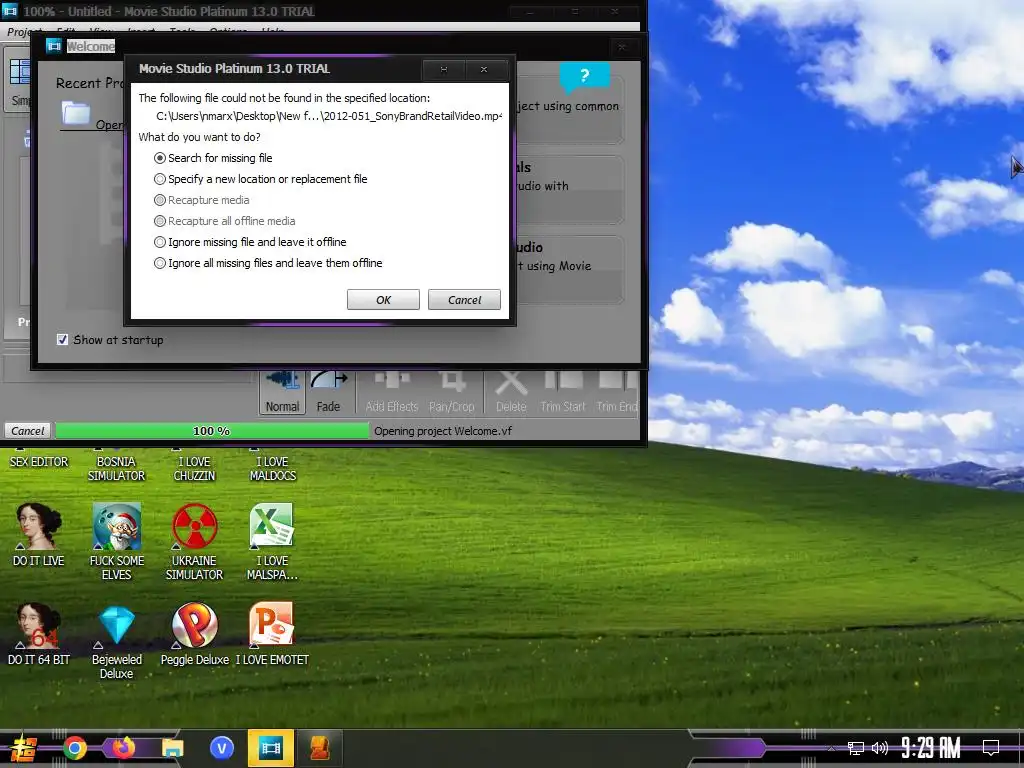Confirm the missing file dialog with OK
1024x768 pixels.
tap(383, 300)
